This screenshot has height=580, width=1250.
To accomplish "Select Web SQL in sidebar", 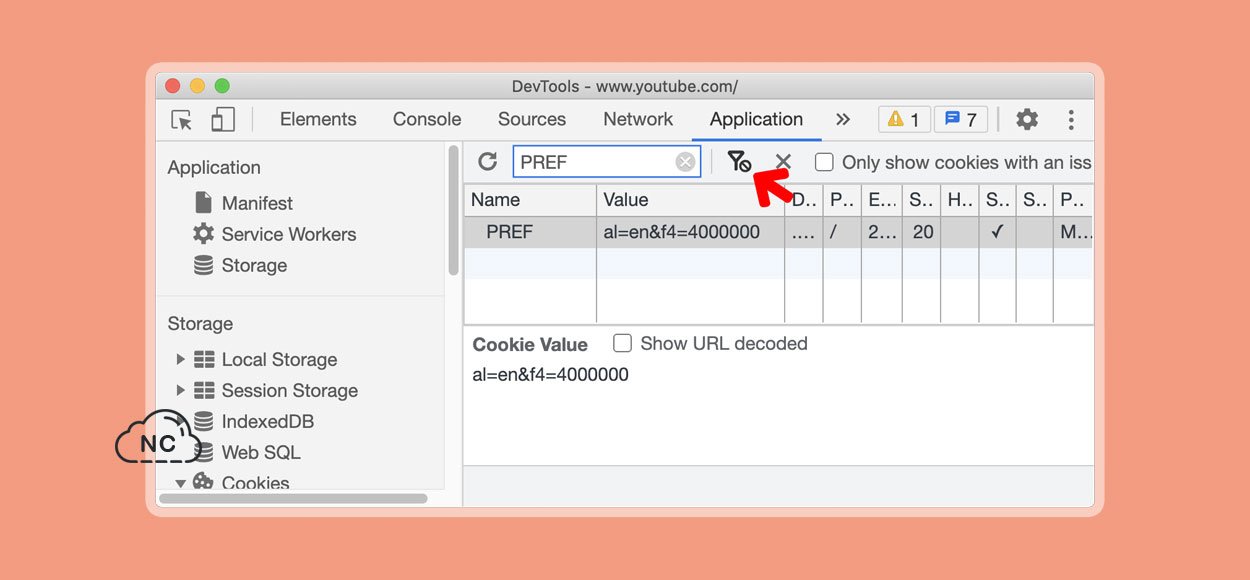I will [261, 452].
